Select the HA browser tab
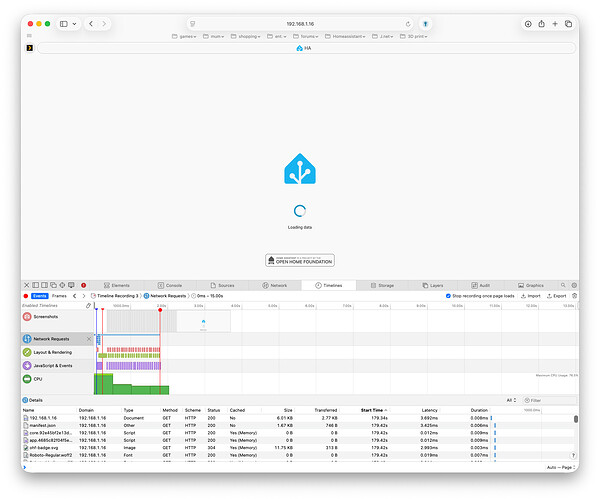 coord(306,48)
